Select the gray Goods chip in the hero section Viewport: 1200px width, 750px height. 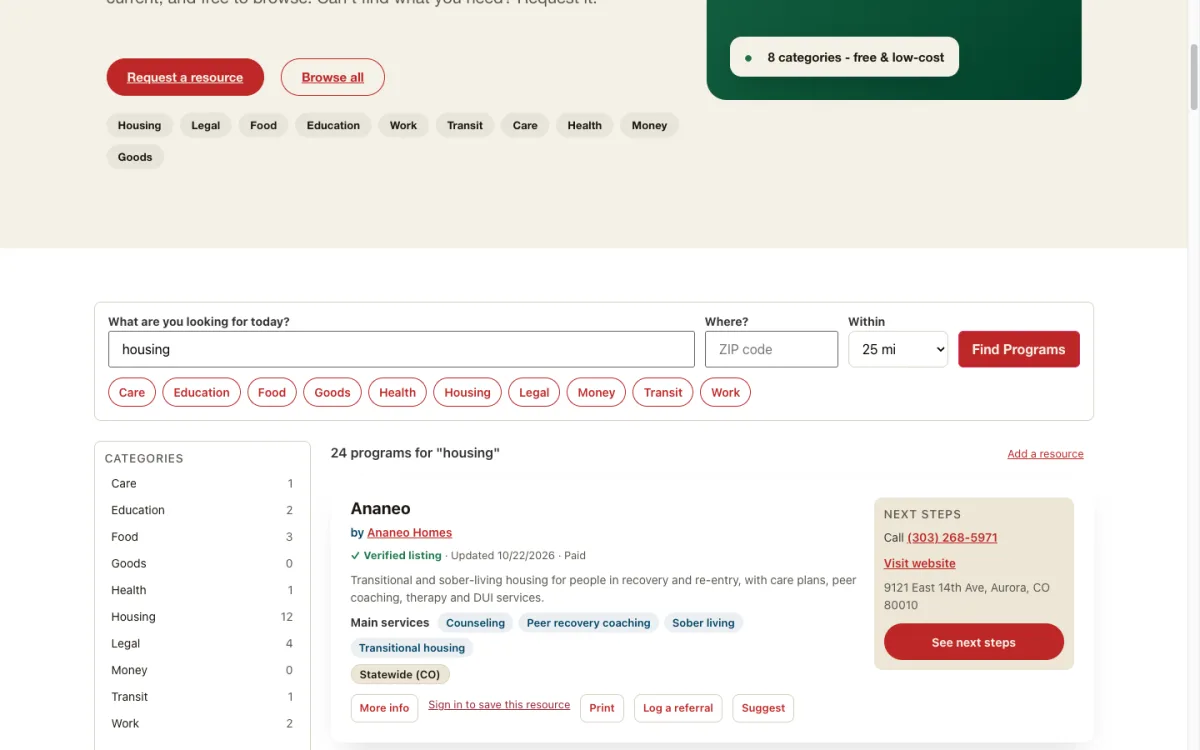pyautogui.click(x=135, y=157)
